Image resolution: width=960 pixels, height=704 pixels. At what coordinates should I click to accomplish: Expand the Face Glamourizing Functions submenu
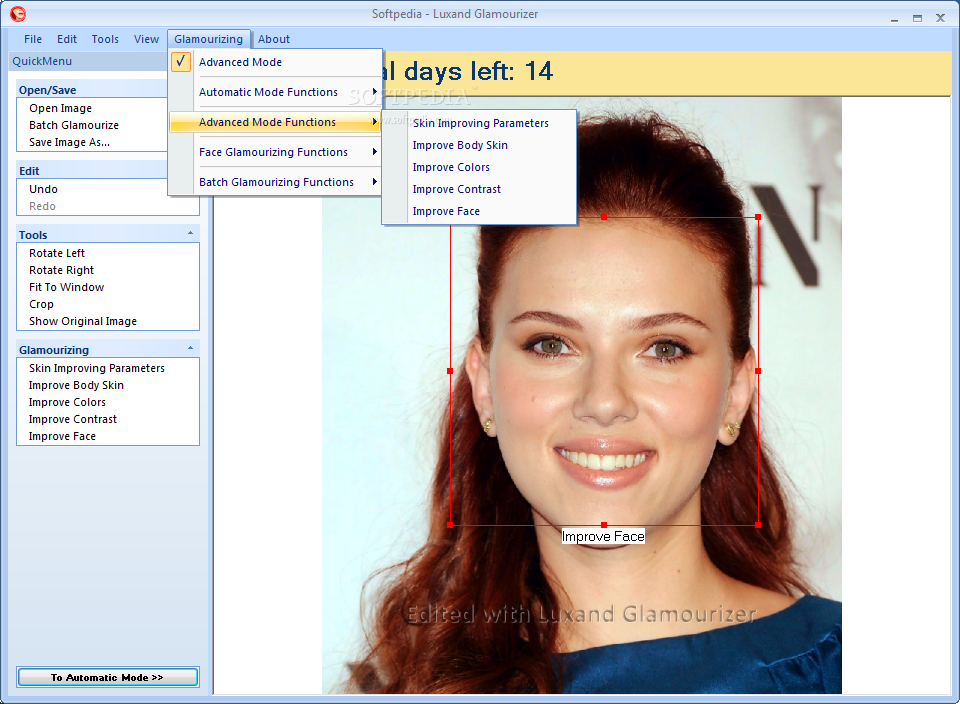[x=275, y=152]
